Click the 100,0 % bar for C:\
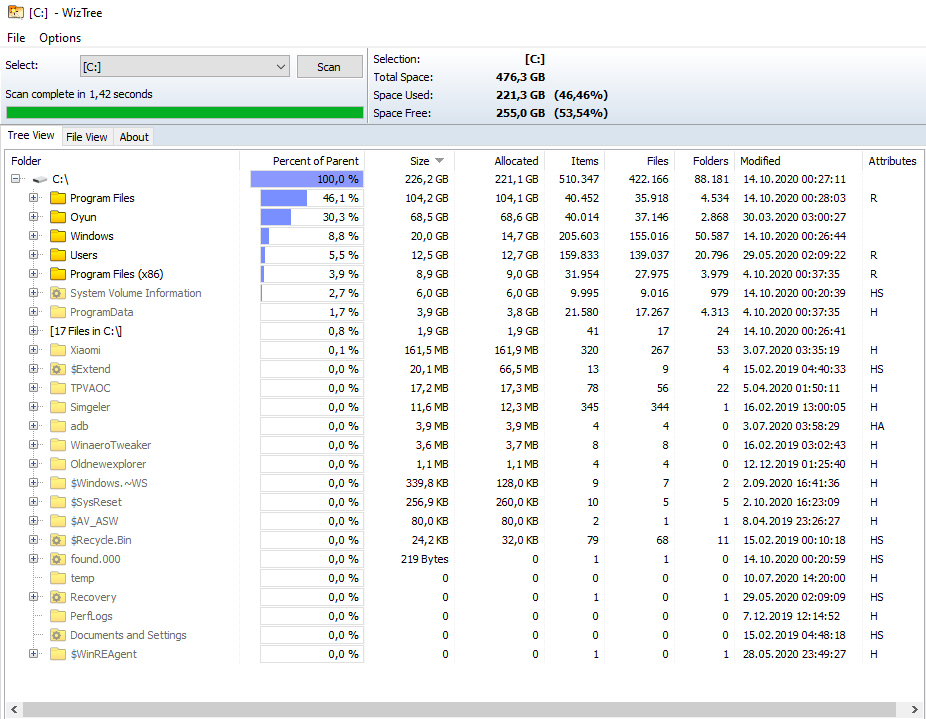This screenshot has width=926, height=719. point(307,179)
